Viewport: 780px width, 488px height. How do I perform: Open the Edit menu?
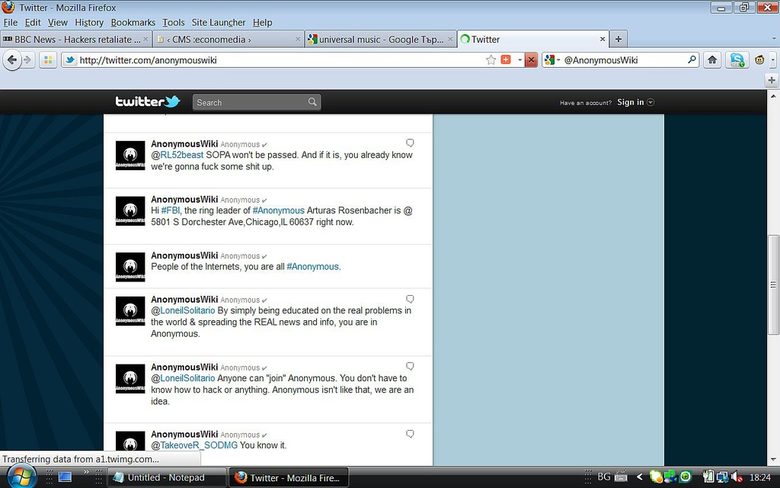[x=33, y=22]
